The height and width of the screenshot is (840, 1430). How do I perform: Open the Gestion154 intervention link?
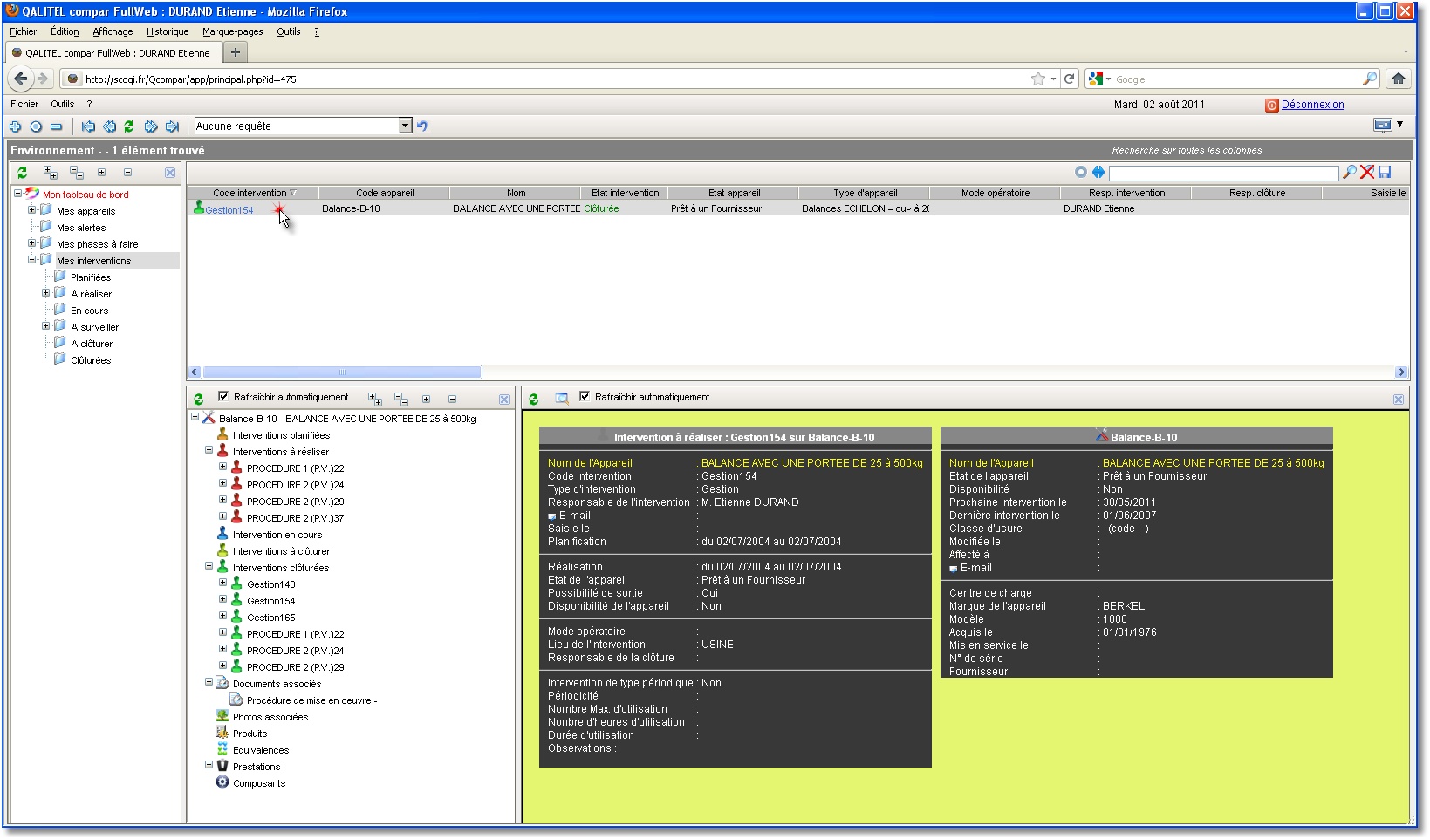coord(229,210)
